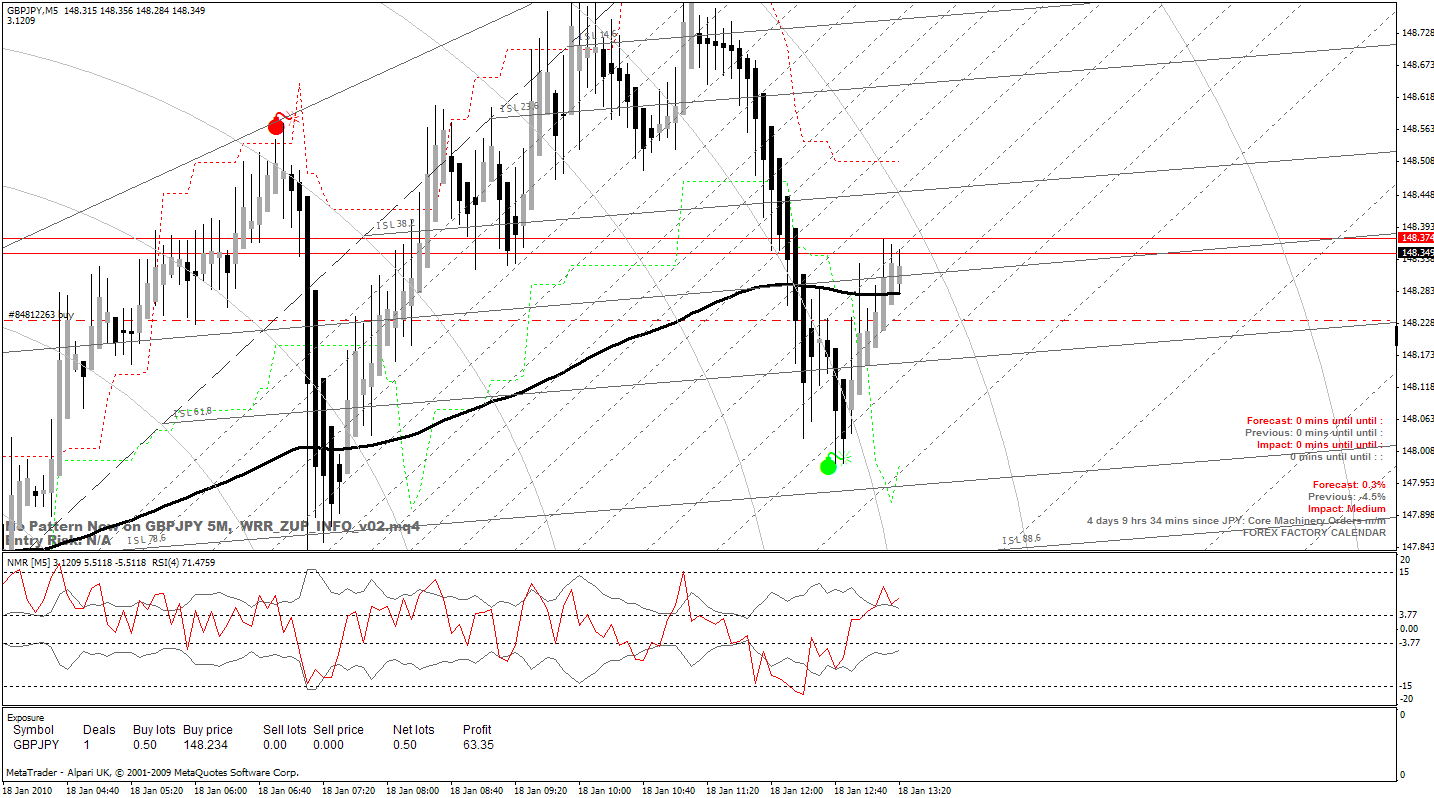The image size is (1434, 798).
Task: Click the '18 Jan 12:00' time label
Action: (x=797, y=790)
